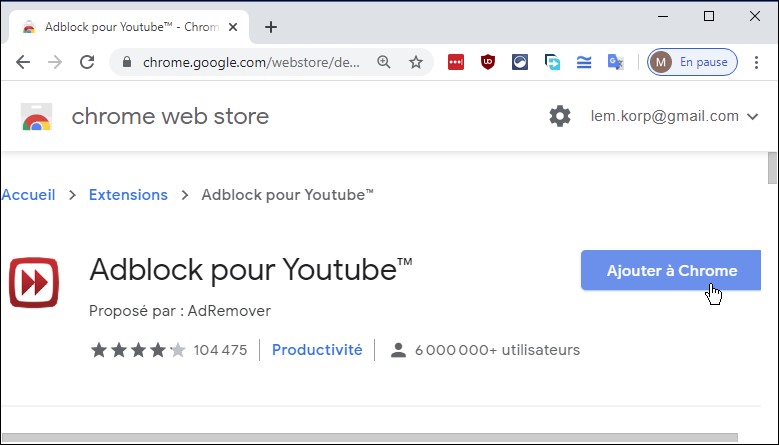Click the horizontal scrollbar at bottom
Viewport: 779px width, 445px height.
point(369,438)
